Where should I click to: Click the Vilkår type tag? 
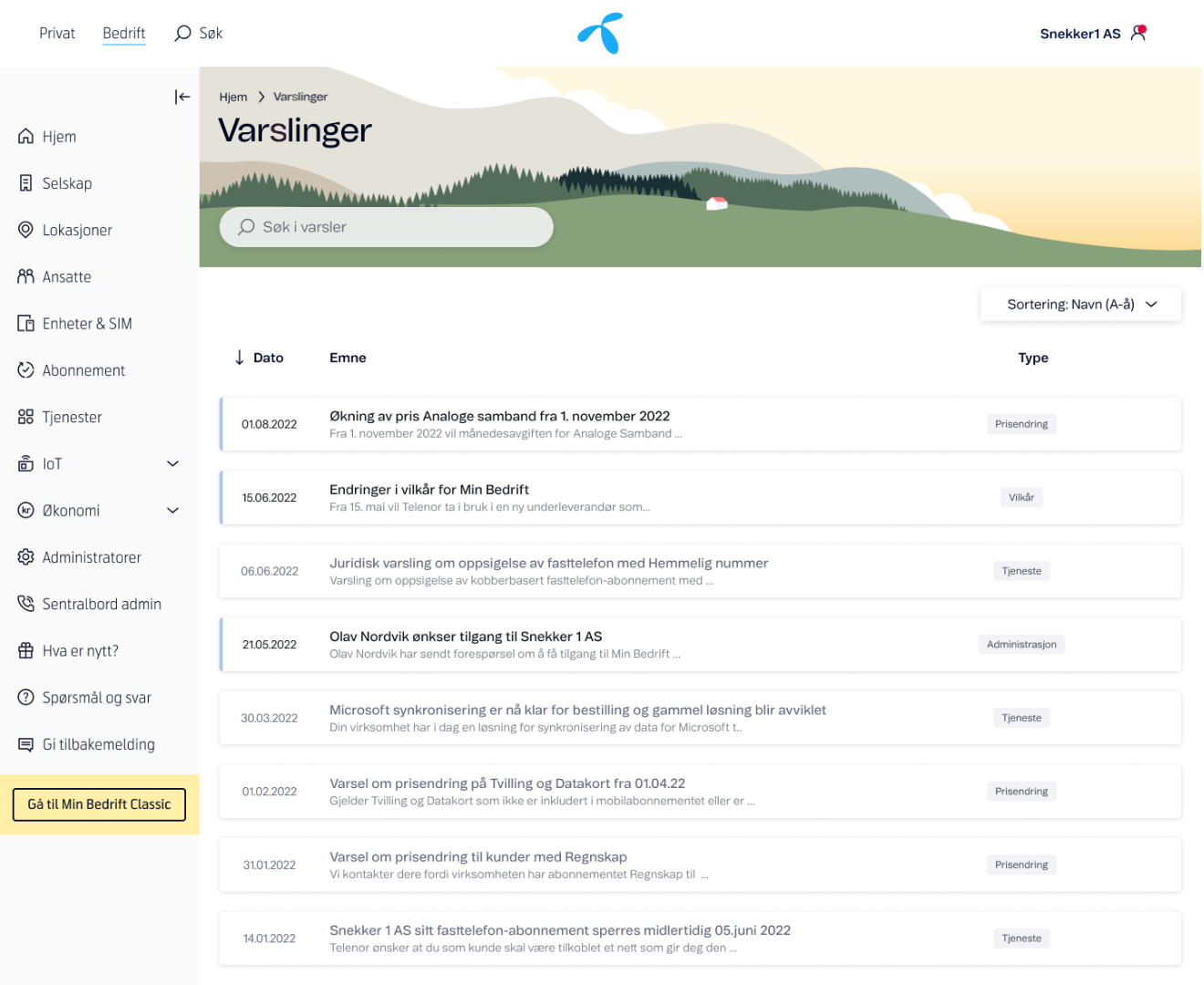[1022, 497]
